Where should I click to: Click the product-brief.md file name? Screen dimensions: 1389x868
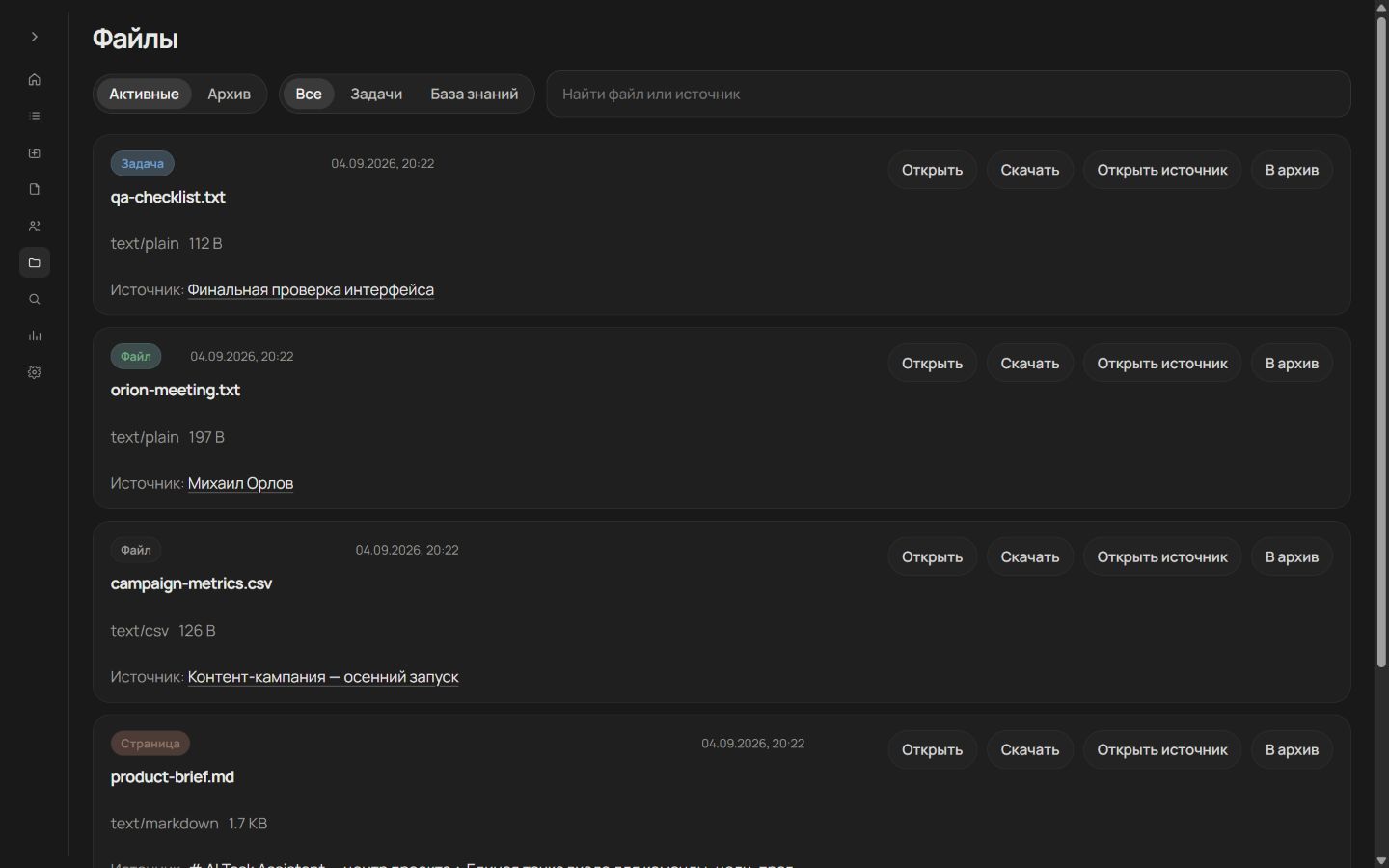[x=173, y=776]
